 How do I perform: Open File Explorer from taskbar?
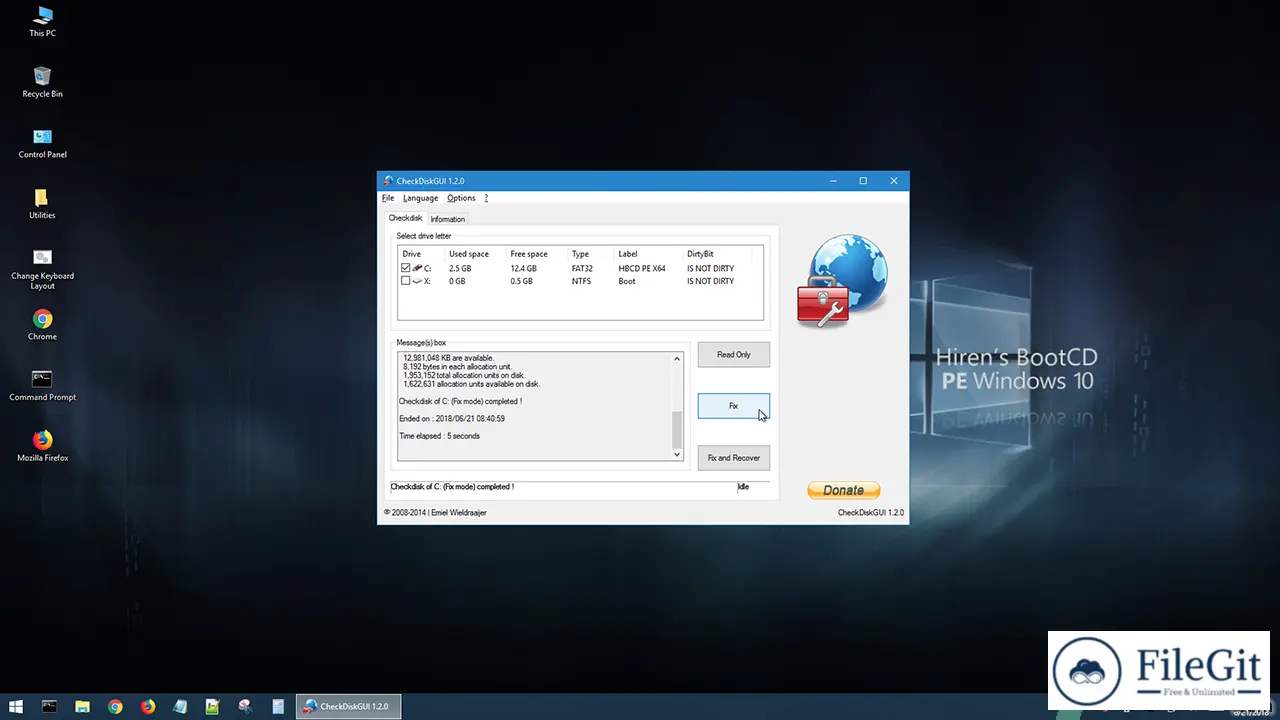(82, 706)
